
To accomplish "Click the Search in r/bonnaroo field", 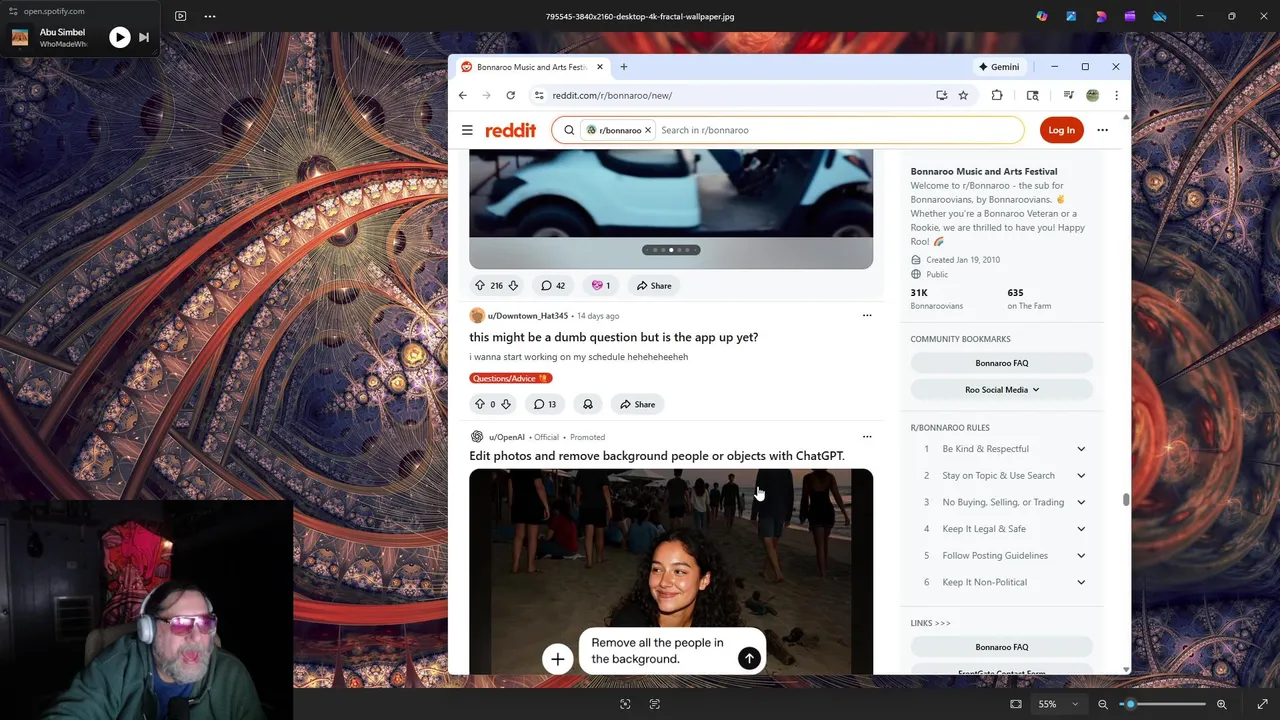I will coord(838,130).
